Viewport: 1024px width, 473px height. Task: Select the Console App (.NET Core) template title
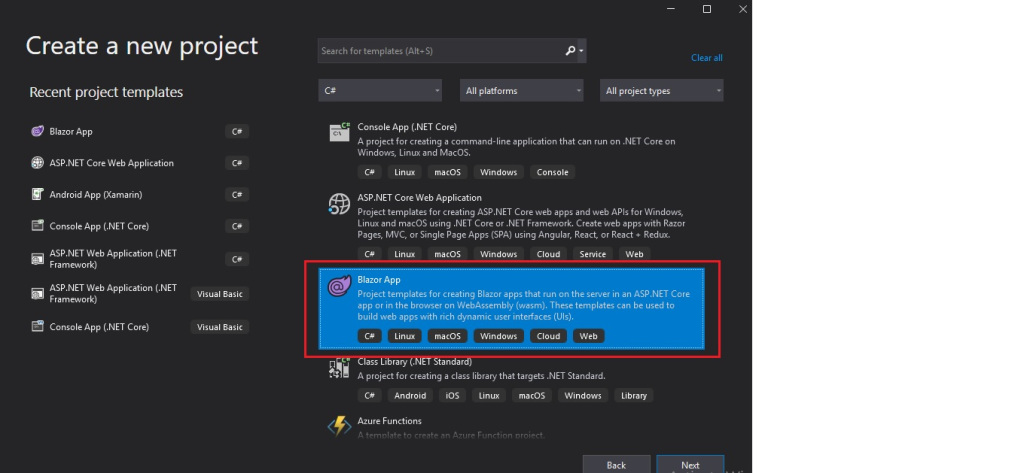[407, 127]
